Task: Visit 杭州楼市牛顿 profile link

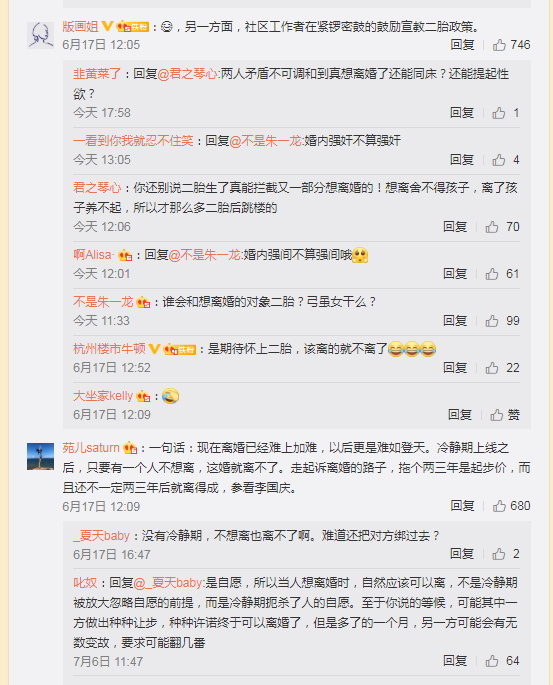Action: pos(109,349)
